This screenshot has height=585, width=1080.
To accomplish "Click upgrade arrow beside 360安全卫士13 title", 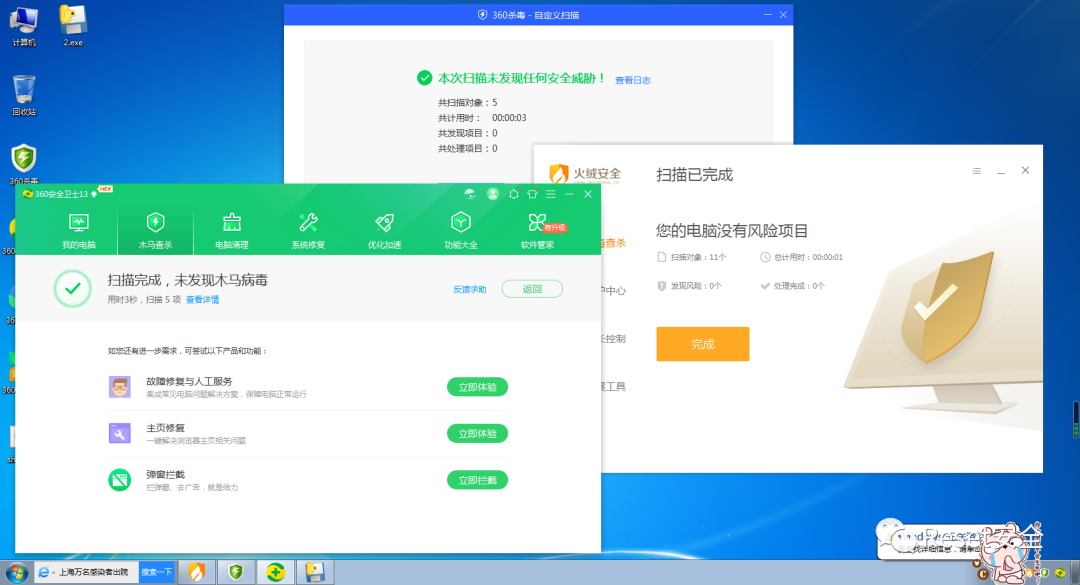I will point(94,194).
